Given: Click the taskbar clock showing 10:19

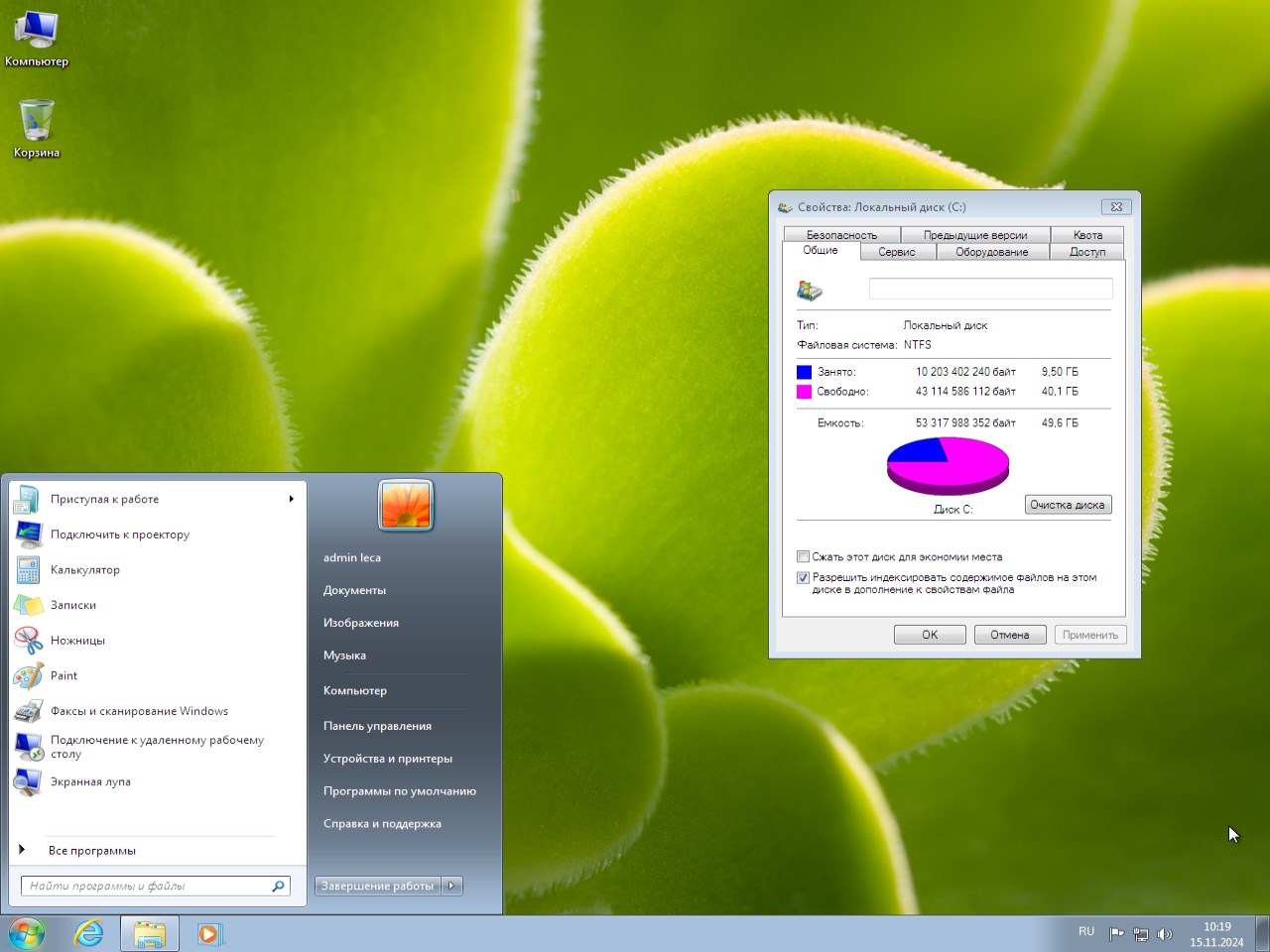Looking at the screenshot, I should click(1217, 934).
